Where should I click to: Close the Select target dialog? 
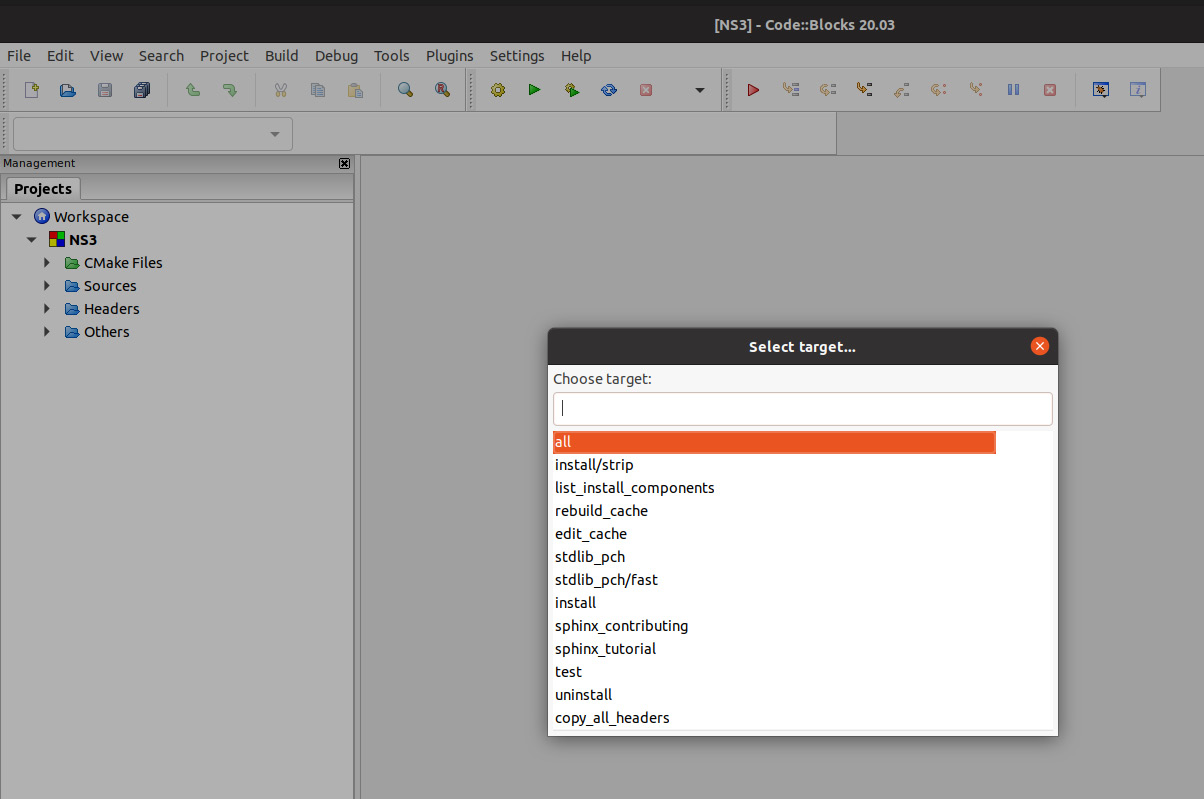click(x=1040, y=346)
